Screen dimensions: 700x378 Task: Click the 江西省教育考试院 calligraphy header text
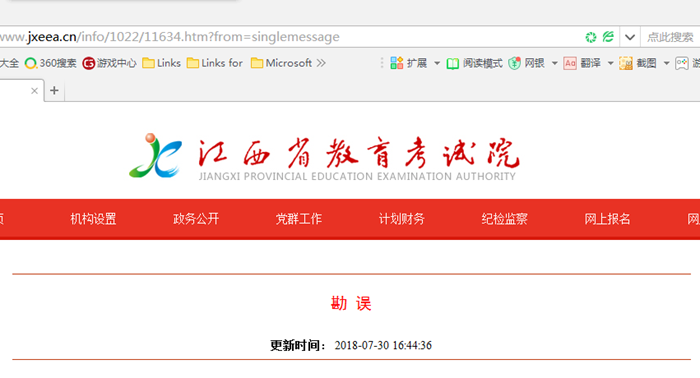point(358,154)
